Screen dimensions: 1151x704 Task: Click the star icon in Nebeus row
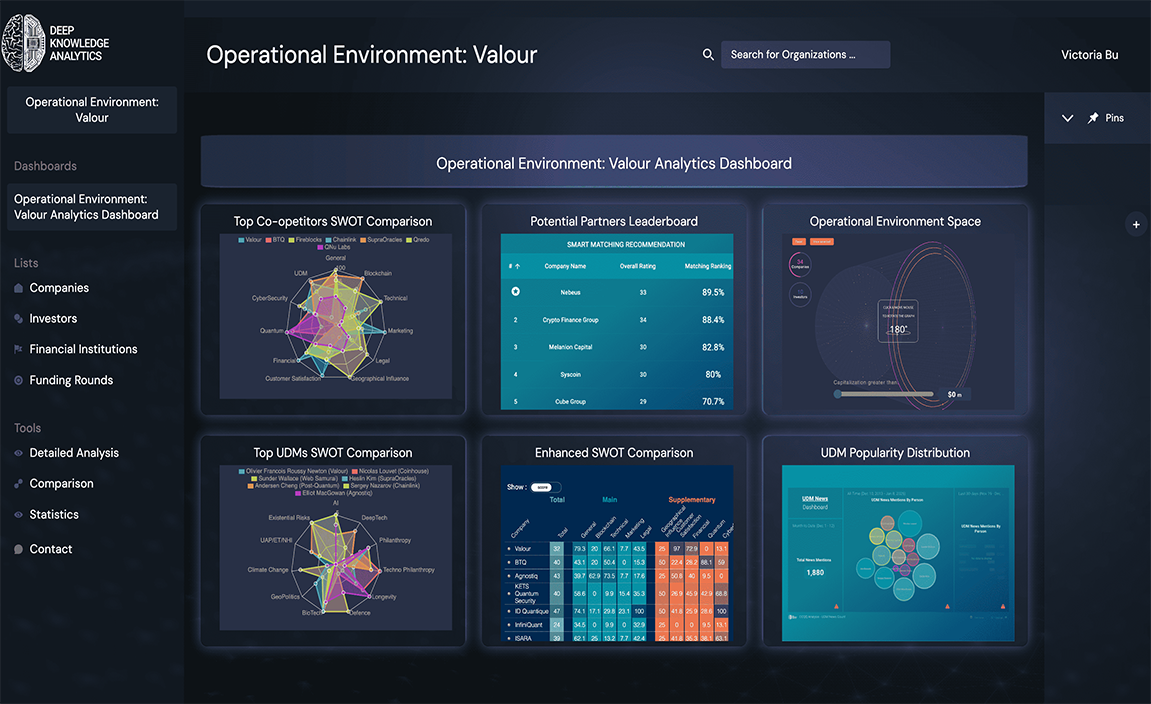pyautogui.click(x=515, y=292)
